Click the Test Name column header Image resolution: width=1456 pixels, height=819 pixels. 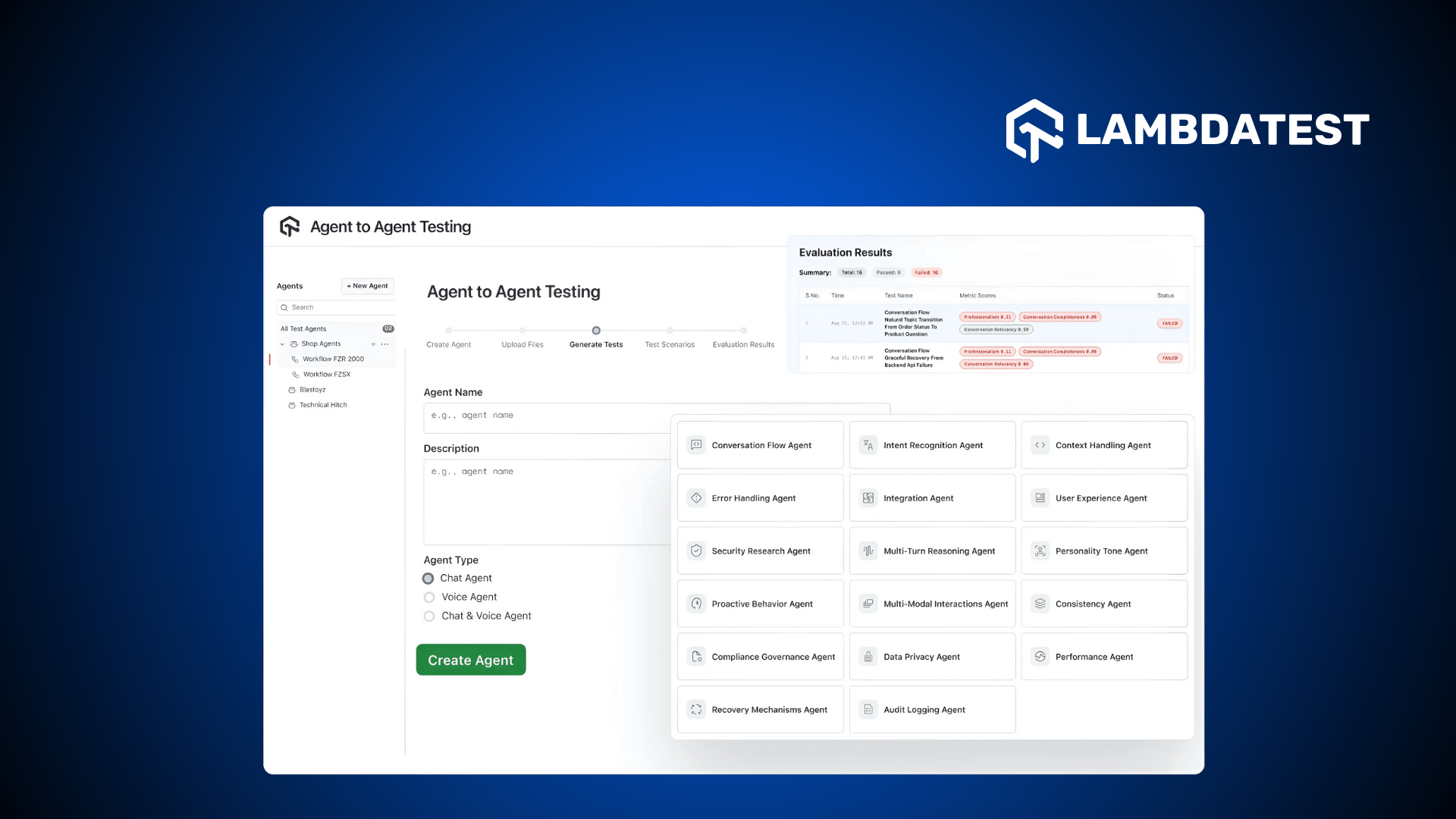click(x=899, y=296)
